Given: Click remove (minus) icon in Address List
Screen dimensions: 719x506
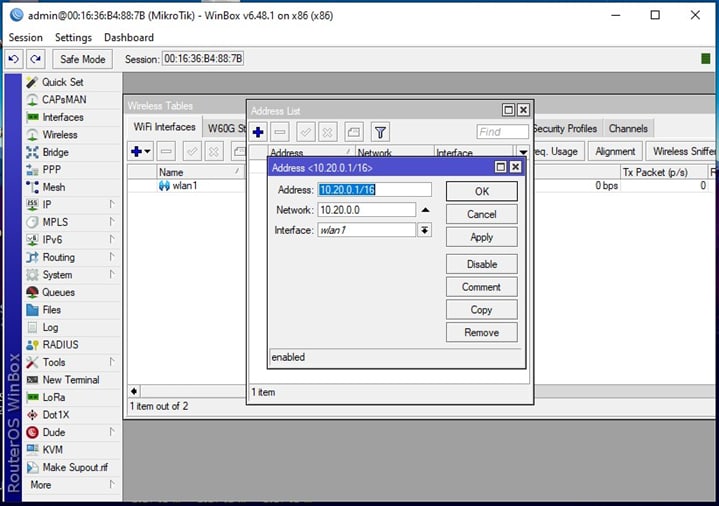Looking at the screenshot, I should pos(280,133).
